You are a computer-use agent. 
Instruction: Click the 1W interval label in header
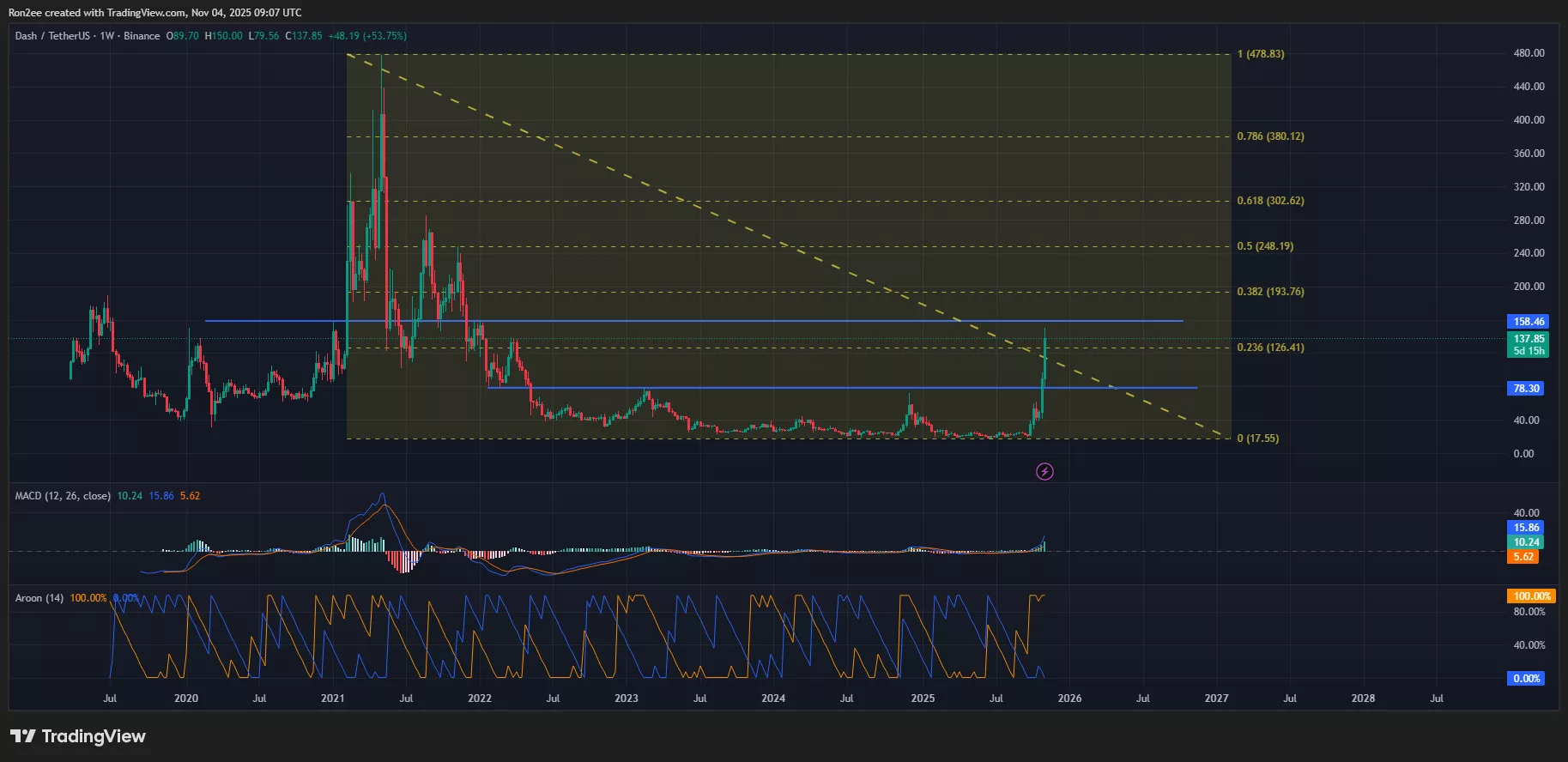[106, 36]
